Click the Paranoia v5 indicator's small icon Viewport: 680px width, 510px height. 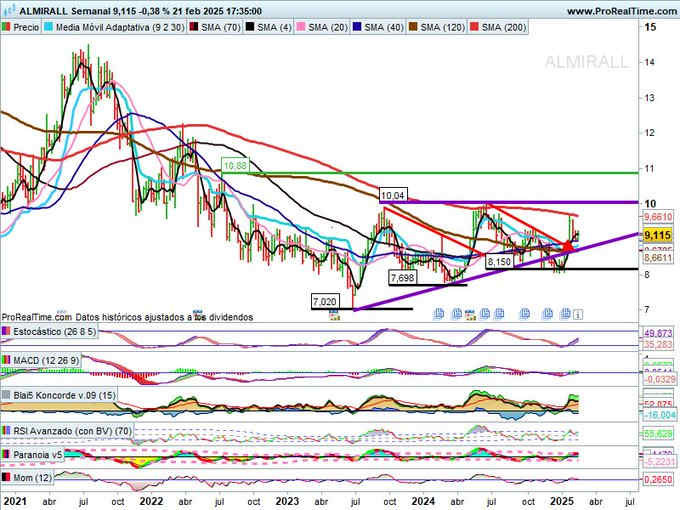(6, 454)
